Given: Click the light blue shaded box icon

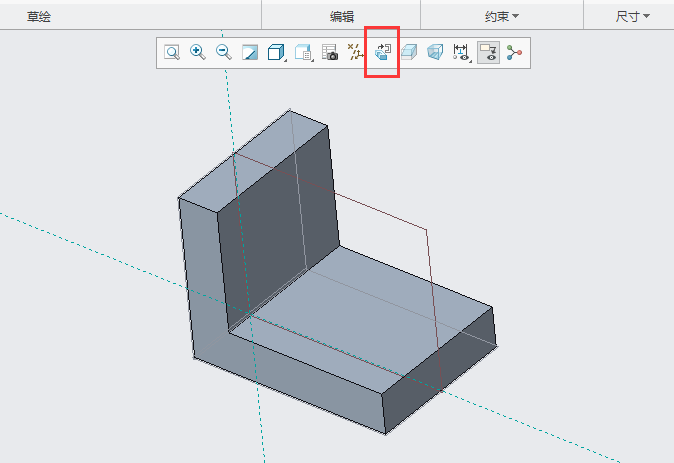Looking at the screenshot, I should (409, 52).
